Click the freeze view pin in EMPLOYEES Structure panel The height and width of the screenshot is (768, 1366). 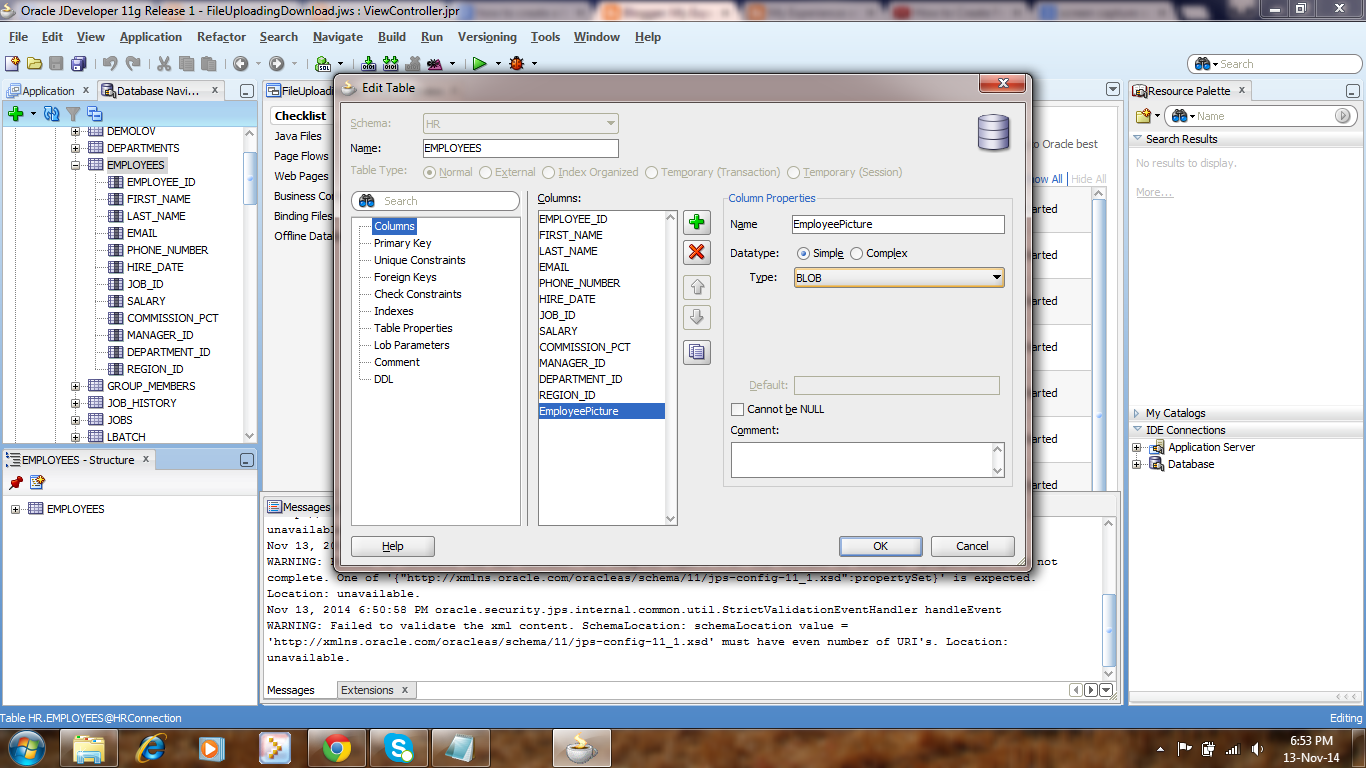click(15, 481)
